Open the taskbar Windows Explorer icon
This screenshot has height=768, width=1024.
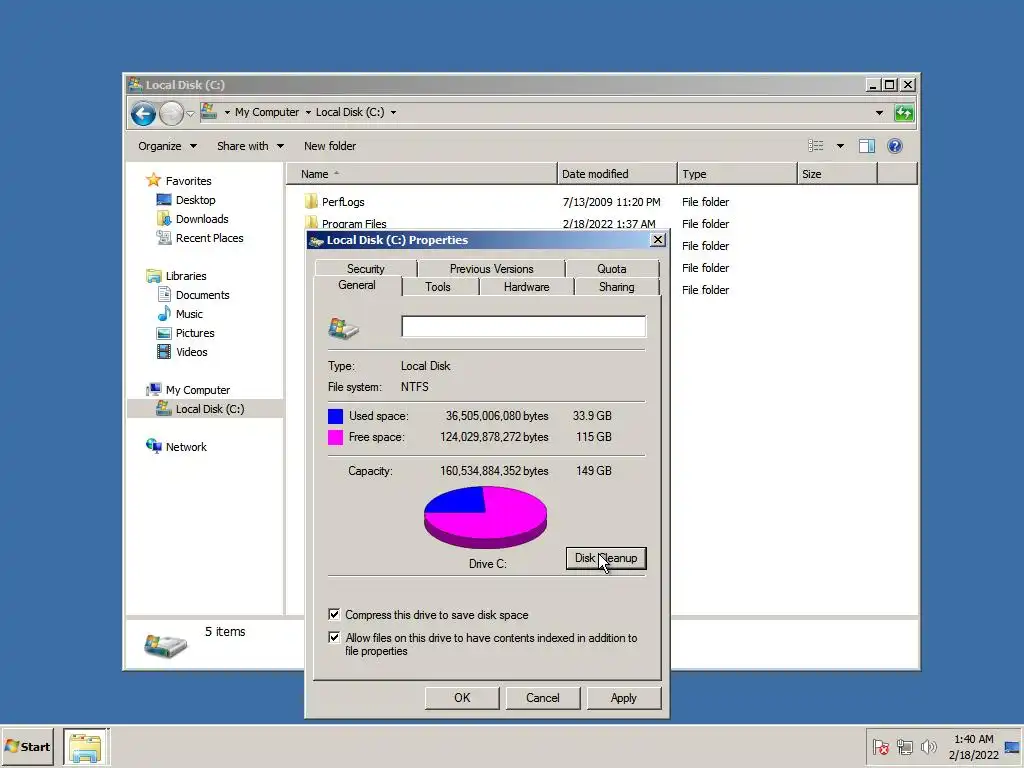tap(86, 747)
